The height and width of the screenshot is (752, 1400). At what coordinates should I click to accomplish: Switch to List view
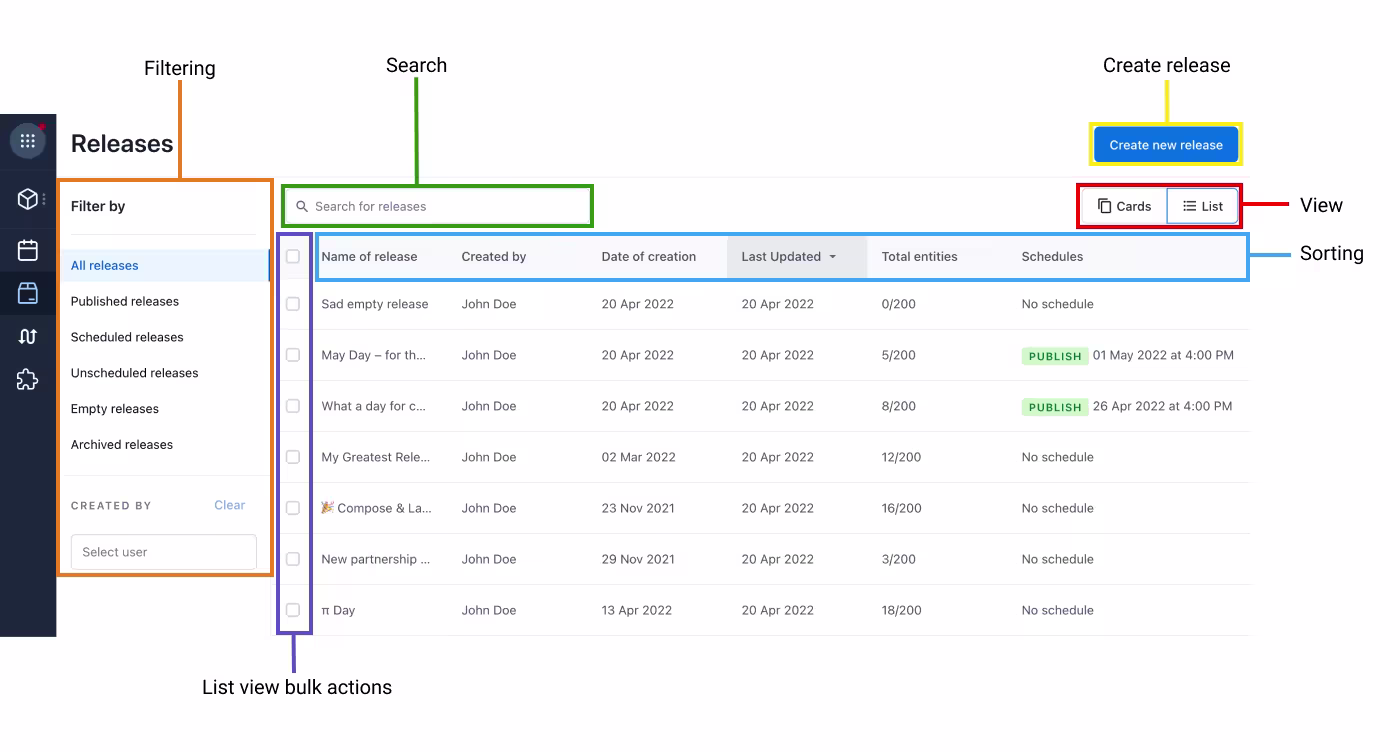click(x=1203, y=206)
